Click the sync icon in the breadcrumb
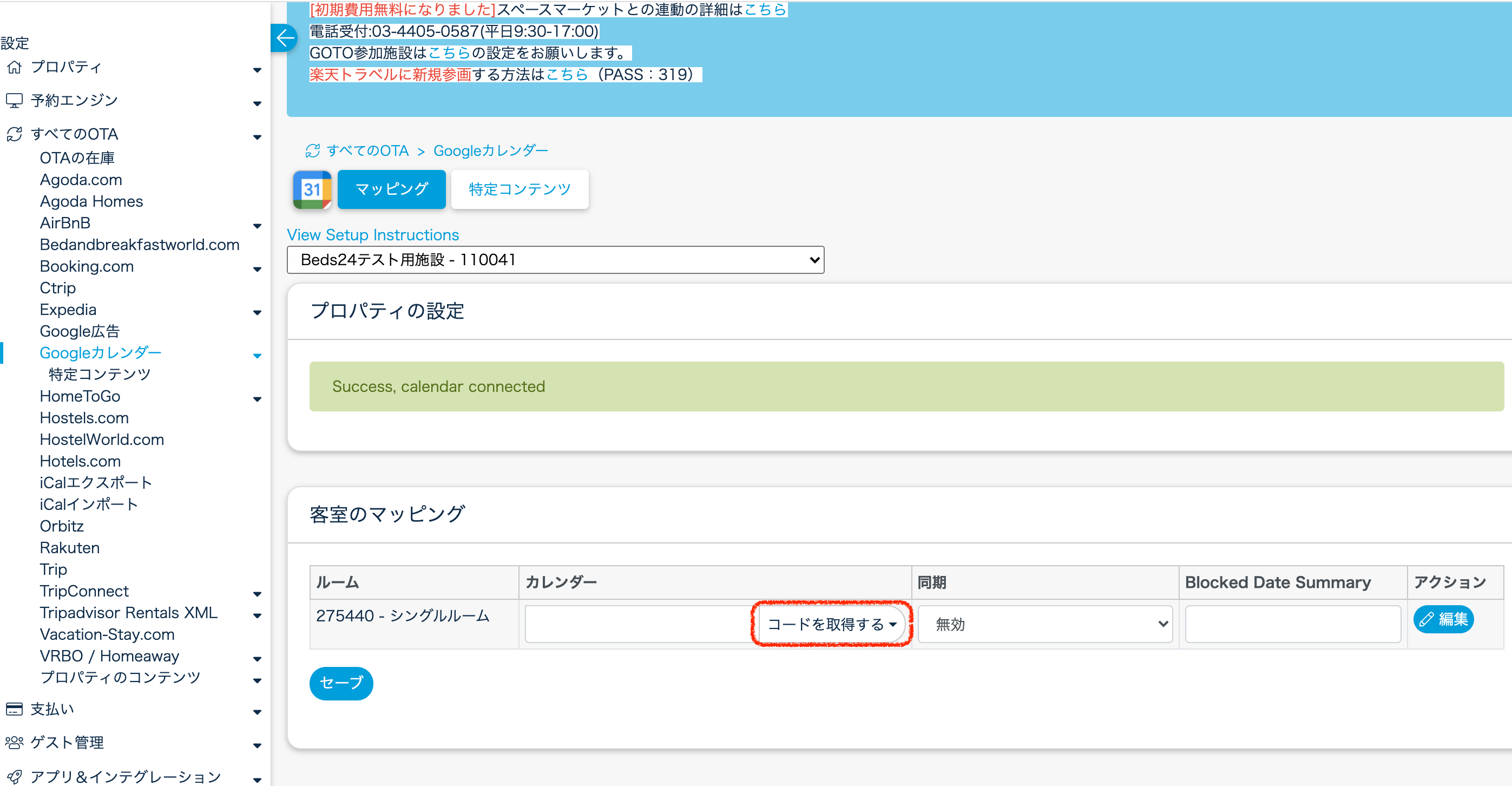This screenshot has width=1512, height=786. pos(312,151)
